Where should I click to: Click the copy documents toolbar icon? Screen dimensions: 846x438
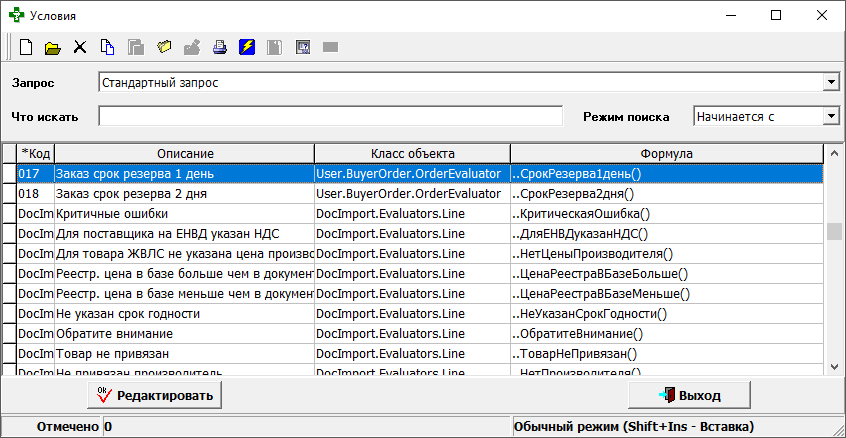(108, 47)
